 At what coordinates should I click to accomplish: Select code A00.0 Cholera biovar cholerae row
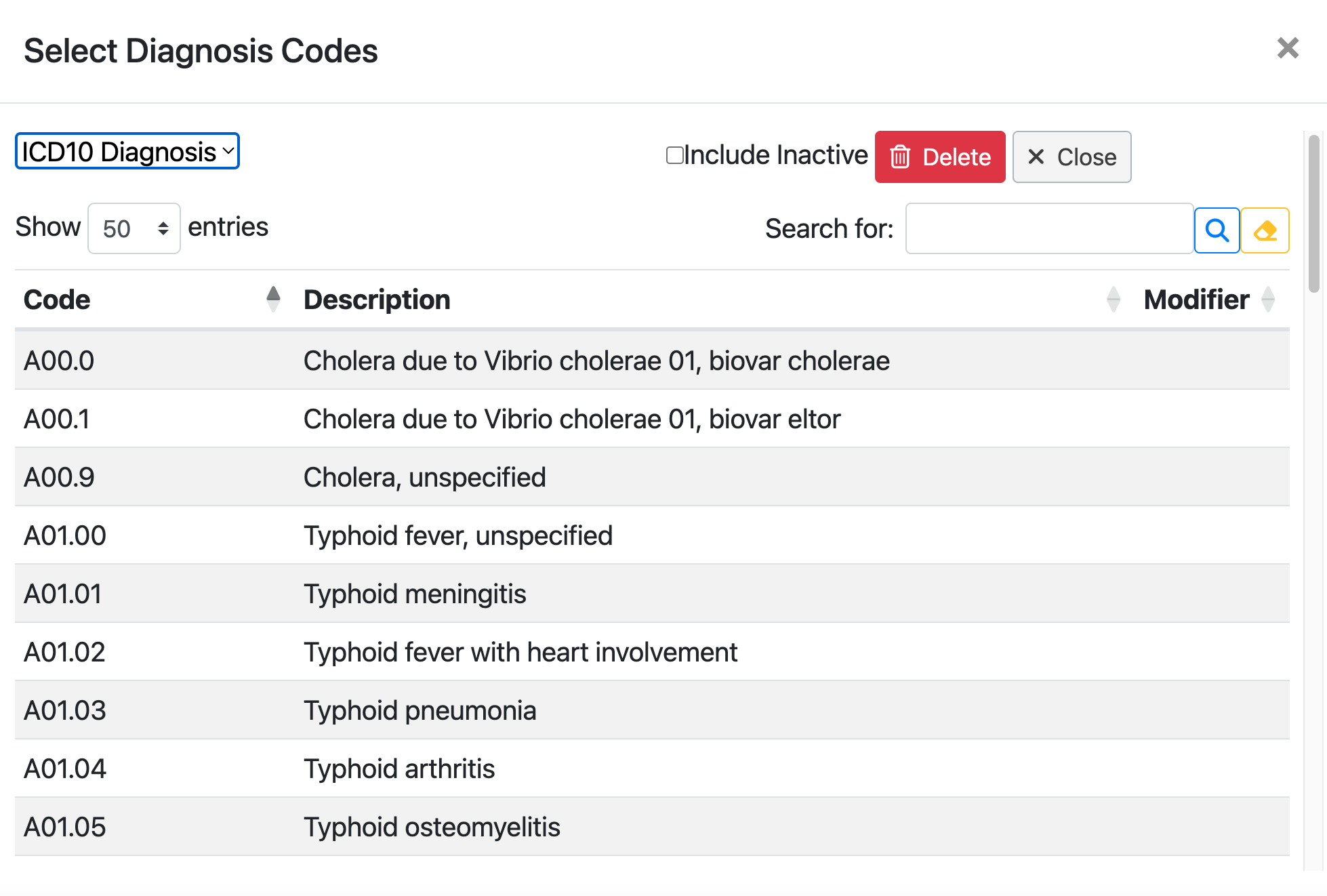(596, 361)
